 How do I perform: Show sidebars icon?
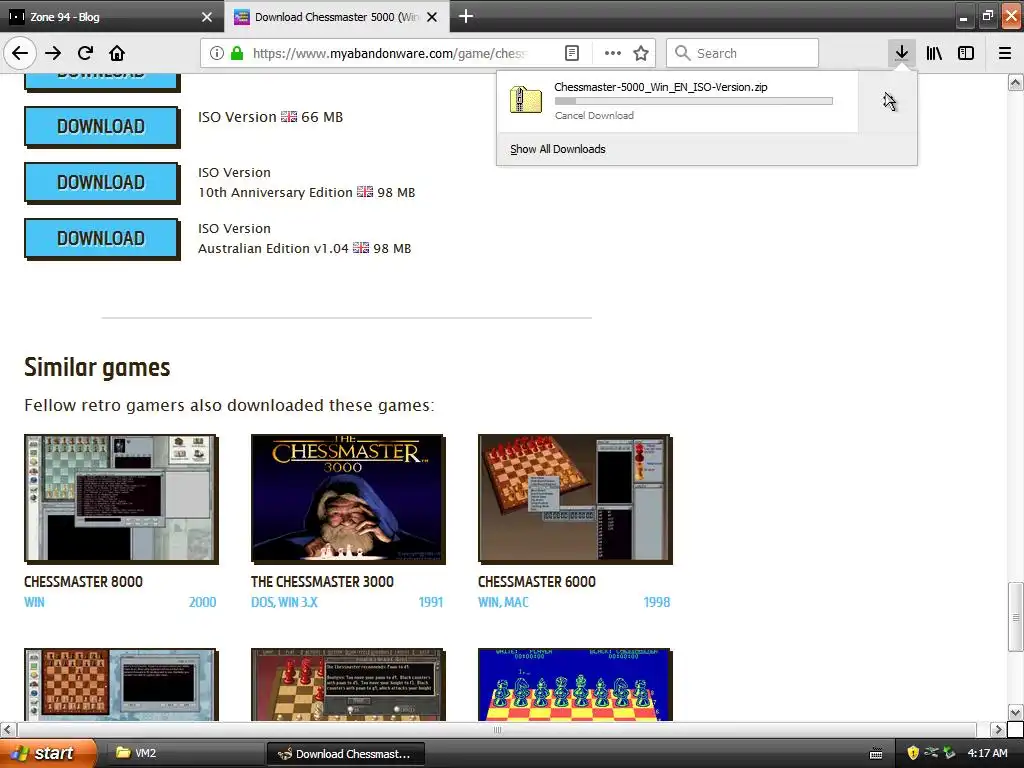pos(966,53)
